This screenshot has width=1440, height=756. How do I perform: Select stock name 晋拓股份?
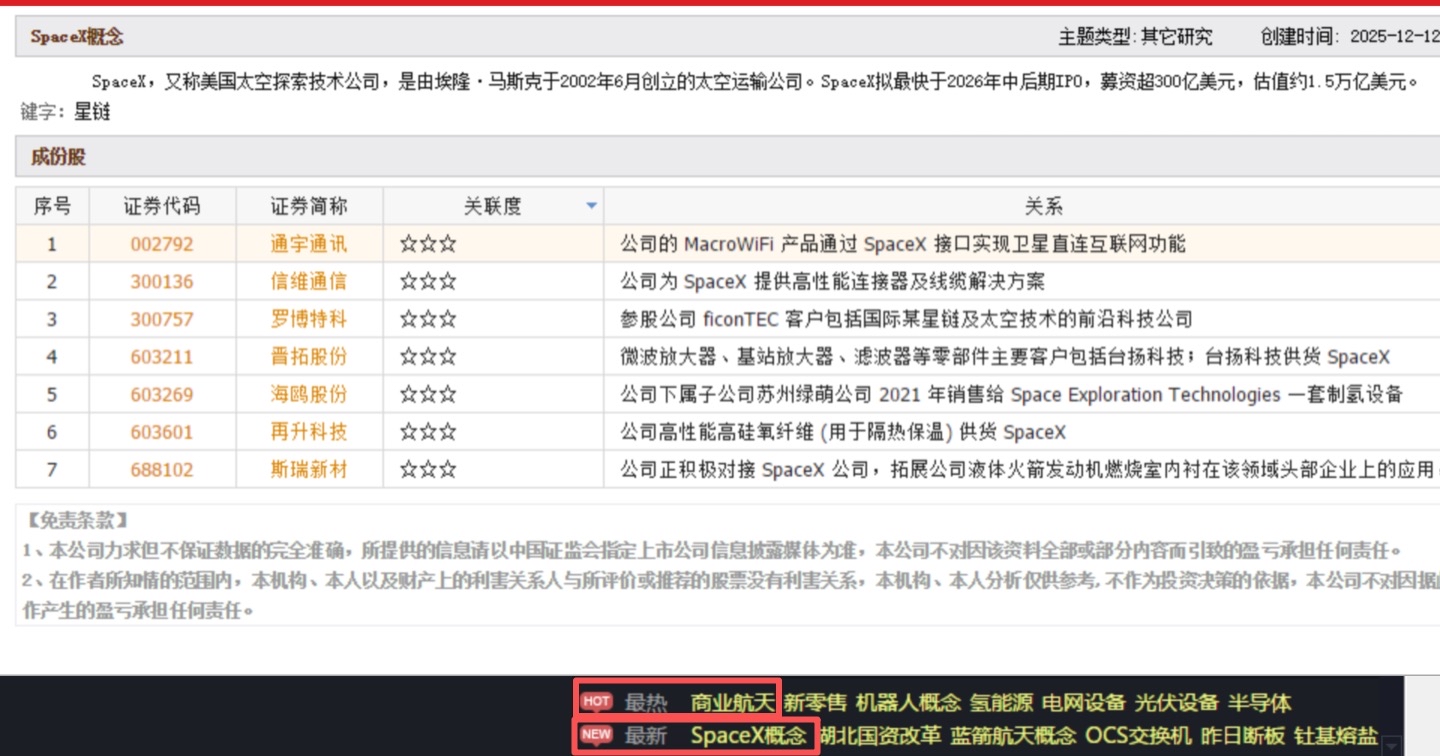click(x=309, y=357)
